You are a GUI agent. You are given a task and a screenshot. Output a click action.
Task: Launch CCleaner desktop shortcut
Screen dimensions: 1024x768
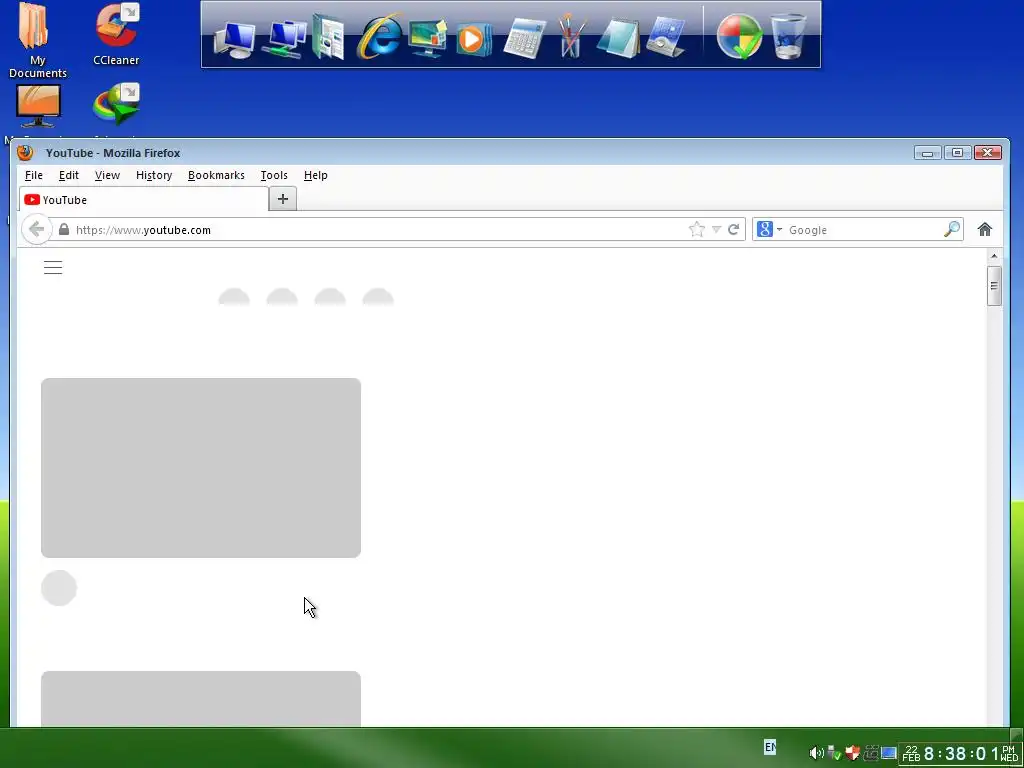coord(116,34)
